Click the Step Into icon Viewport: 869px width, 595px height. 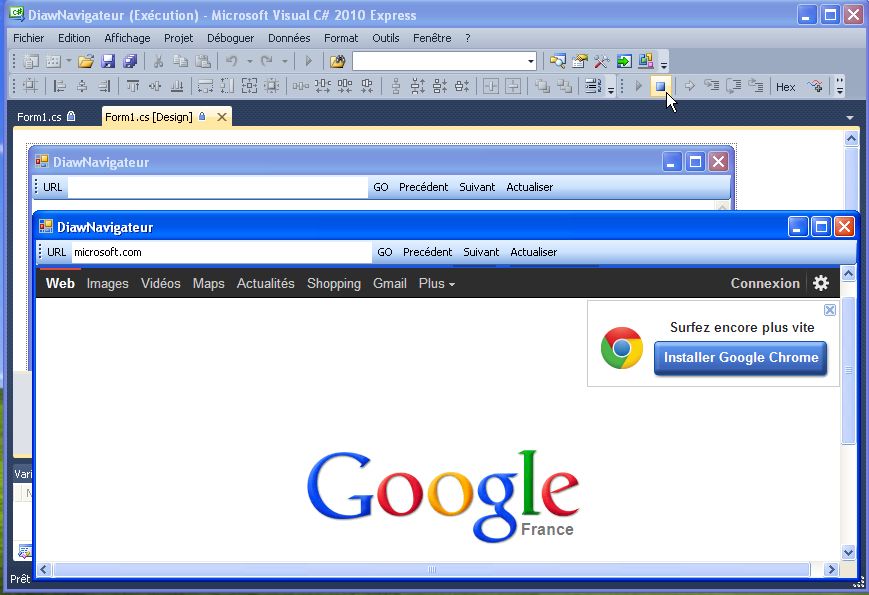[x=712, y=86]
